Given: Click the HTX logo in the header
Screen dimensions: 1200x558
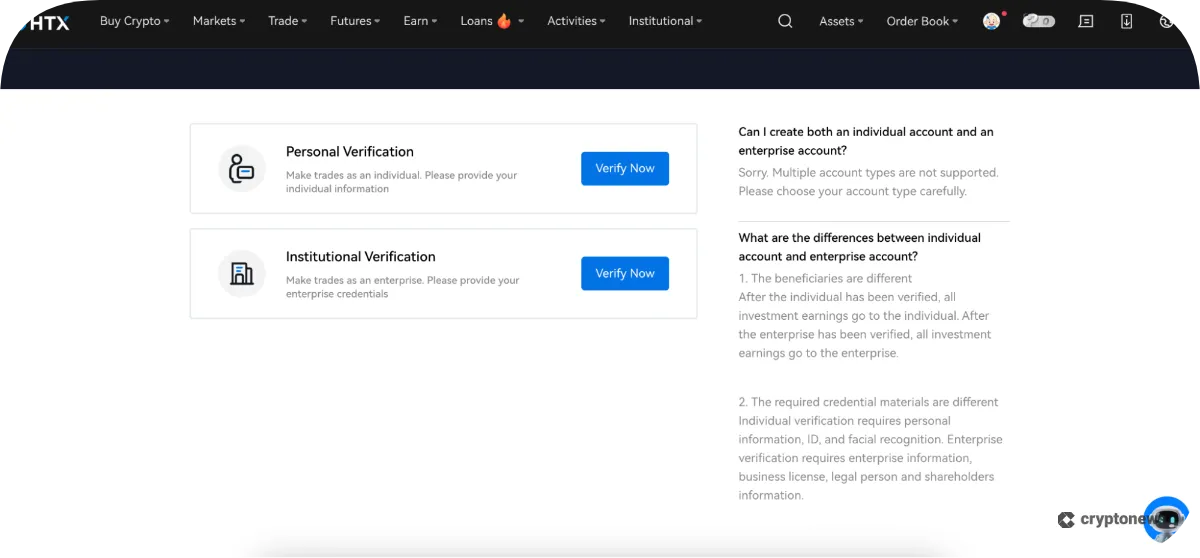Looking at the screenshot, I should [x=44, y=22].
